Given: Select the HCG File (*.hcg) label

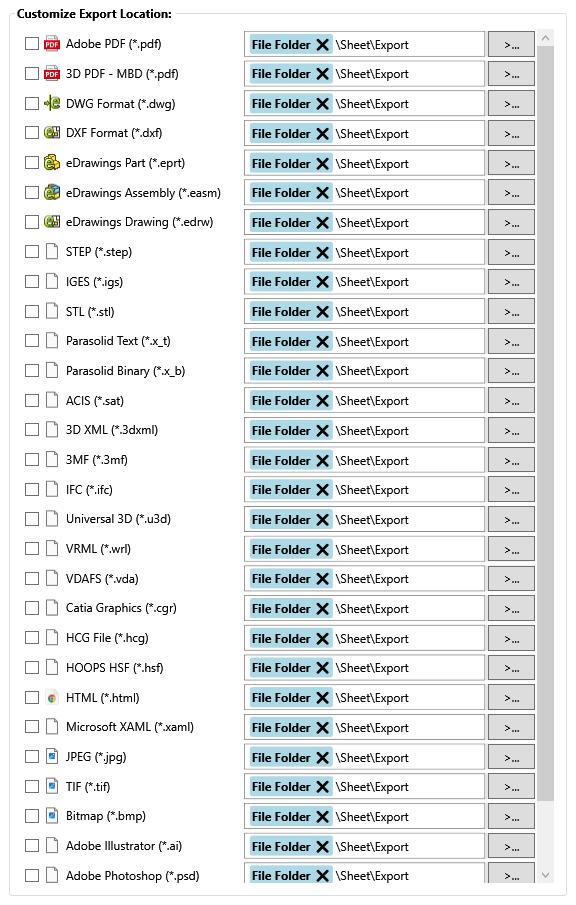Looking at the screenshot, I should tap(107, 638).
